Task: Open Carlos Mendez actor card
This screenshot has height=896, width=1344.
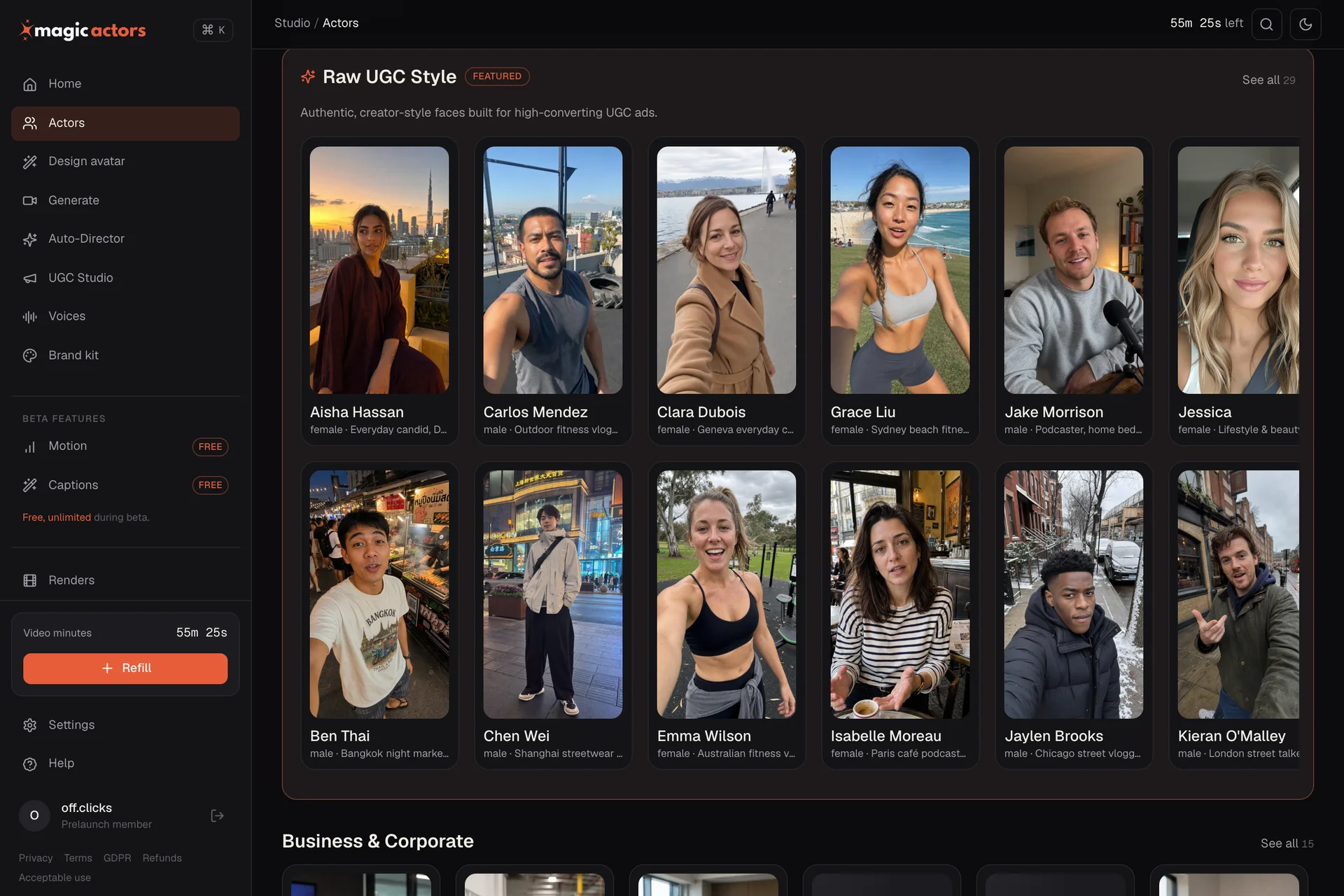Action: [x=553, y=291]
